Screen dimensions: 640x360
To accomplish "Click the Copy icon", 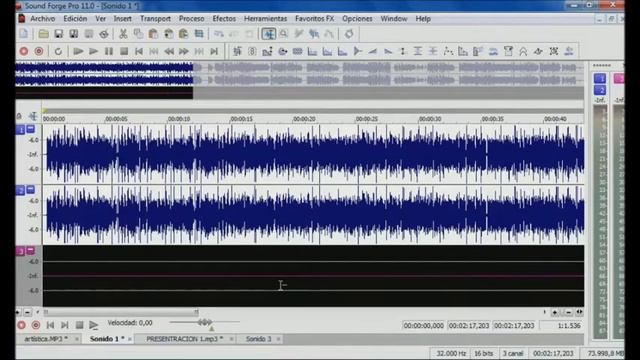I will (138, 34).
